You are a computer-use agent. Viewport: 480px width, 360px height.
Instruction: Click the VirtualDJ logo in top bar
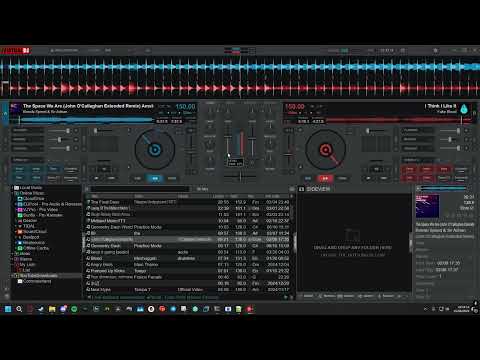(15, 50)
